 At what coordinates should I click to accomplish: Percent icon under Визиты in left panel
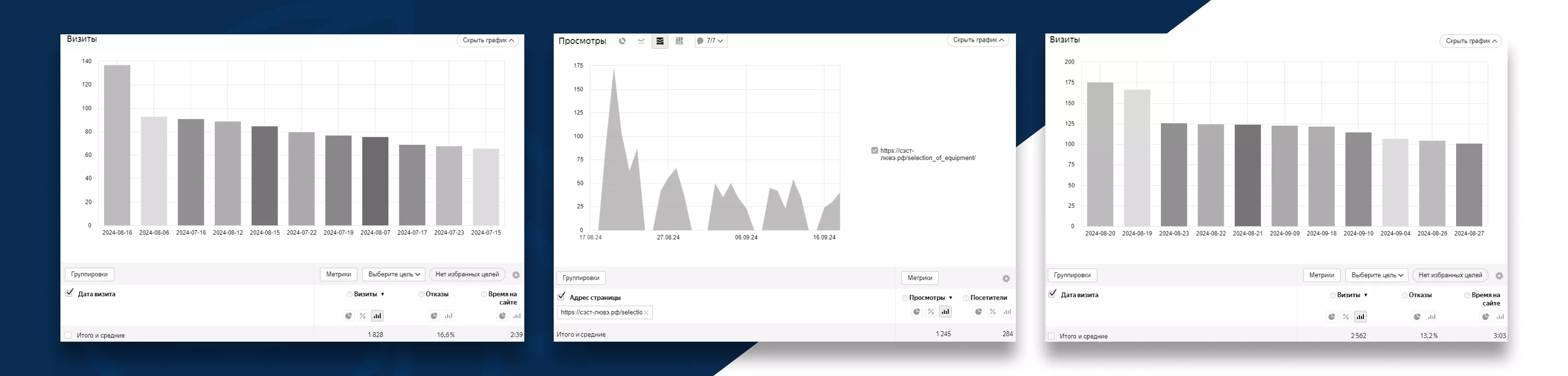pos(363,316)
